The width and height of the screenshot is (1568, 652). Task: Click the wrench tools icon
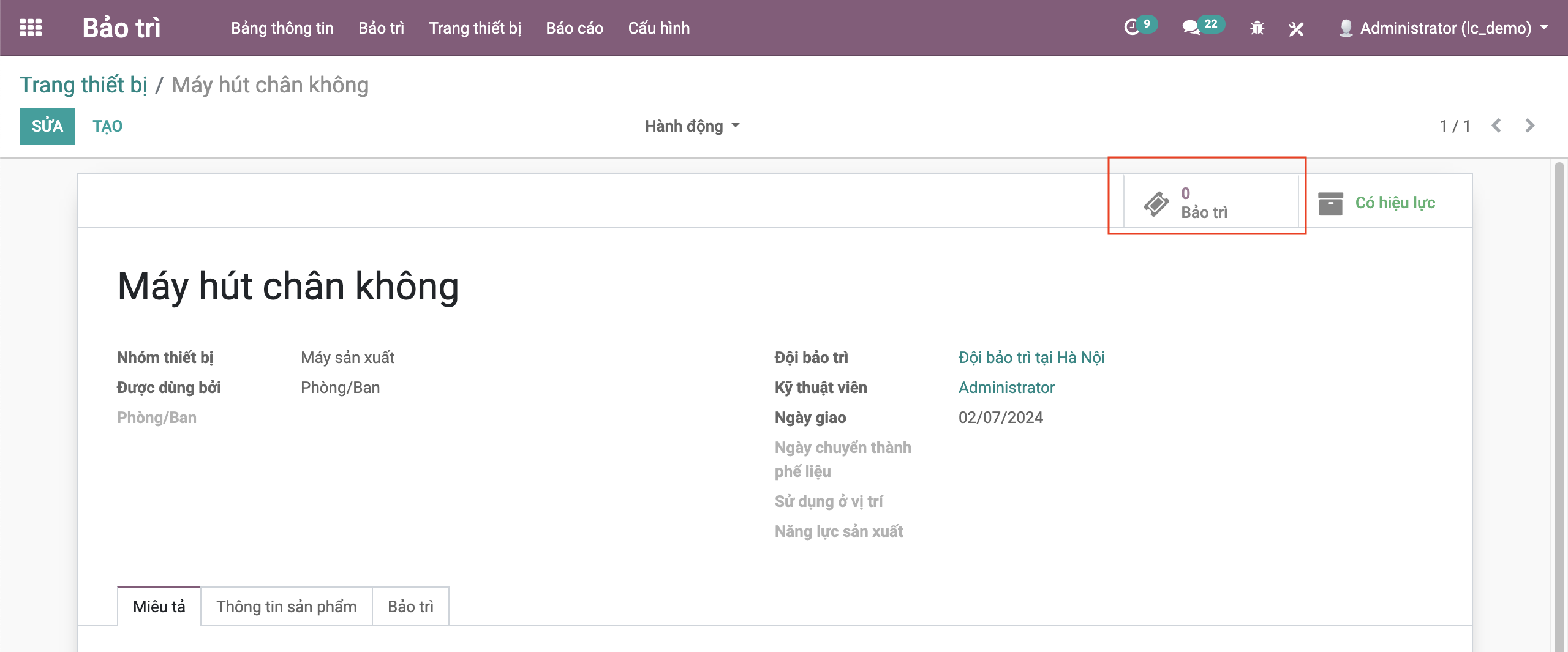(1296, 29)
